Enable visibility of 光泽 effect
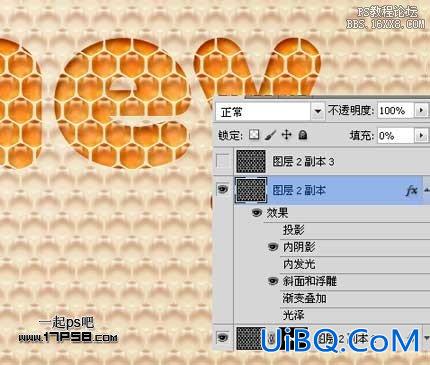The width and height of the screenshot is (430, 365). [x=273, y=315]
